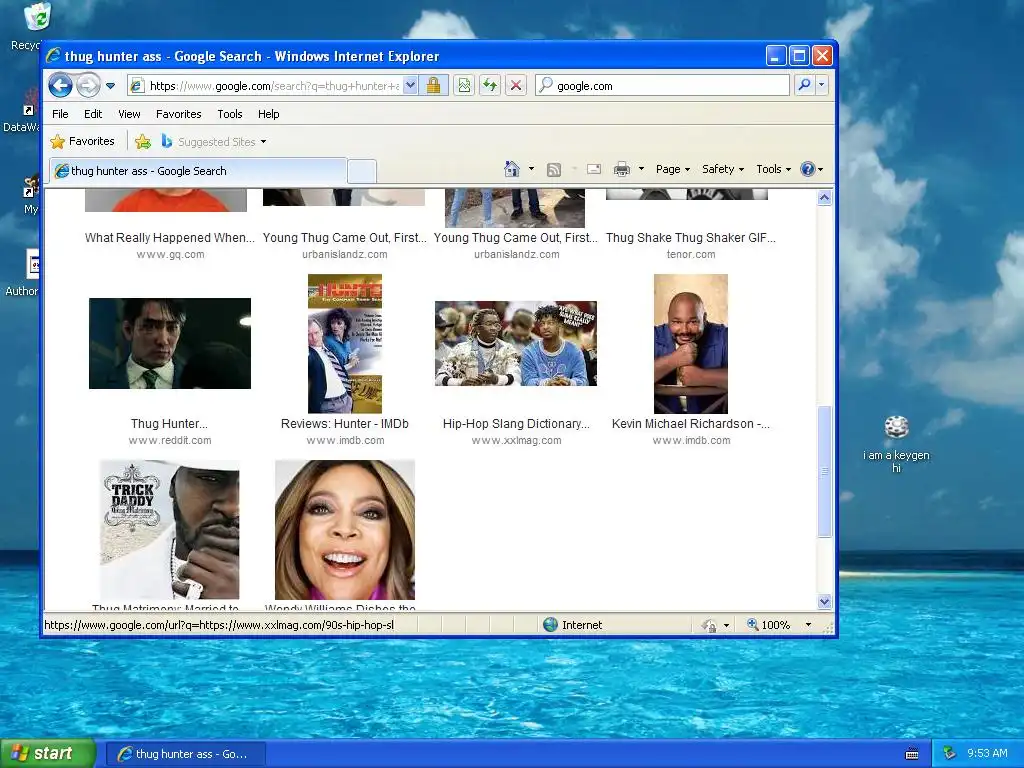Click the Read Mail icon
The height and width of the screenshot is (768, 1024).
click(x=594, y=169)
